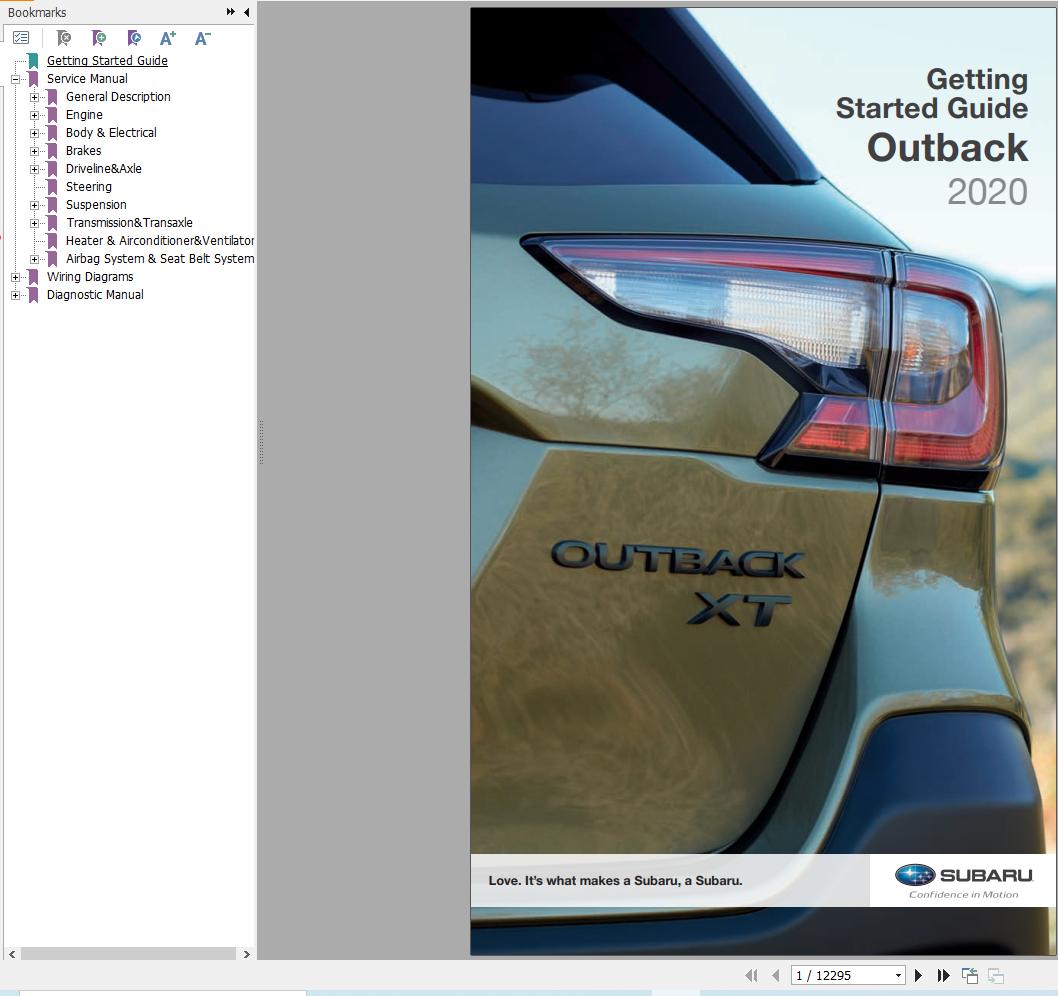Collapse the Bookmarks panel with the arrow

pyautogui.click(x=246, y=13)
